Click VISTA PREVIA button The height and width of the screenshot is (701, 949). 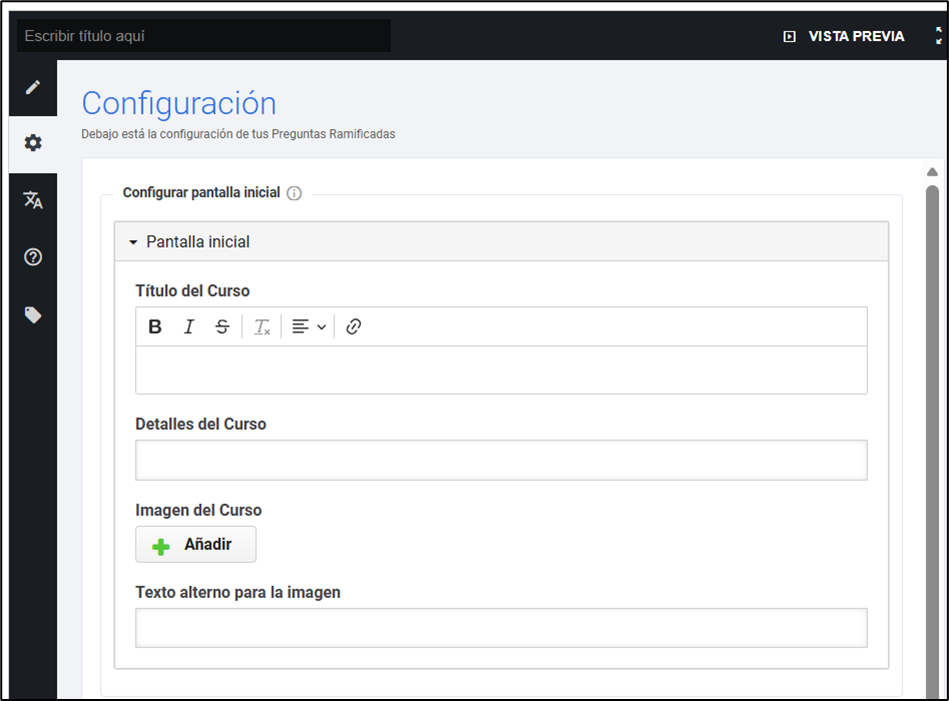(x=844, y=36)
